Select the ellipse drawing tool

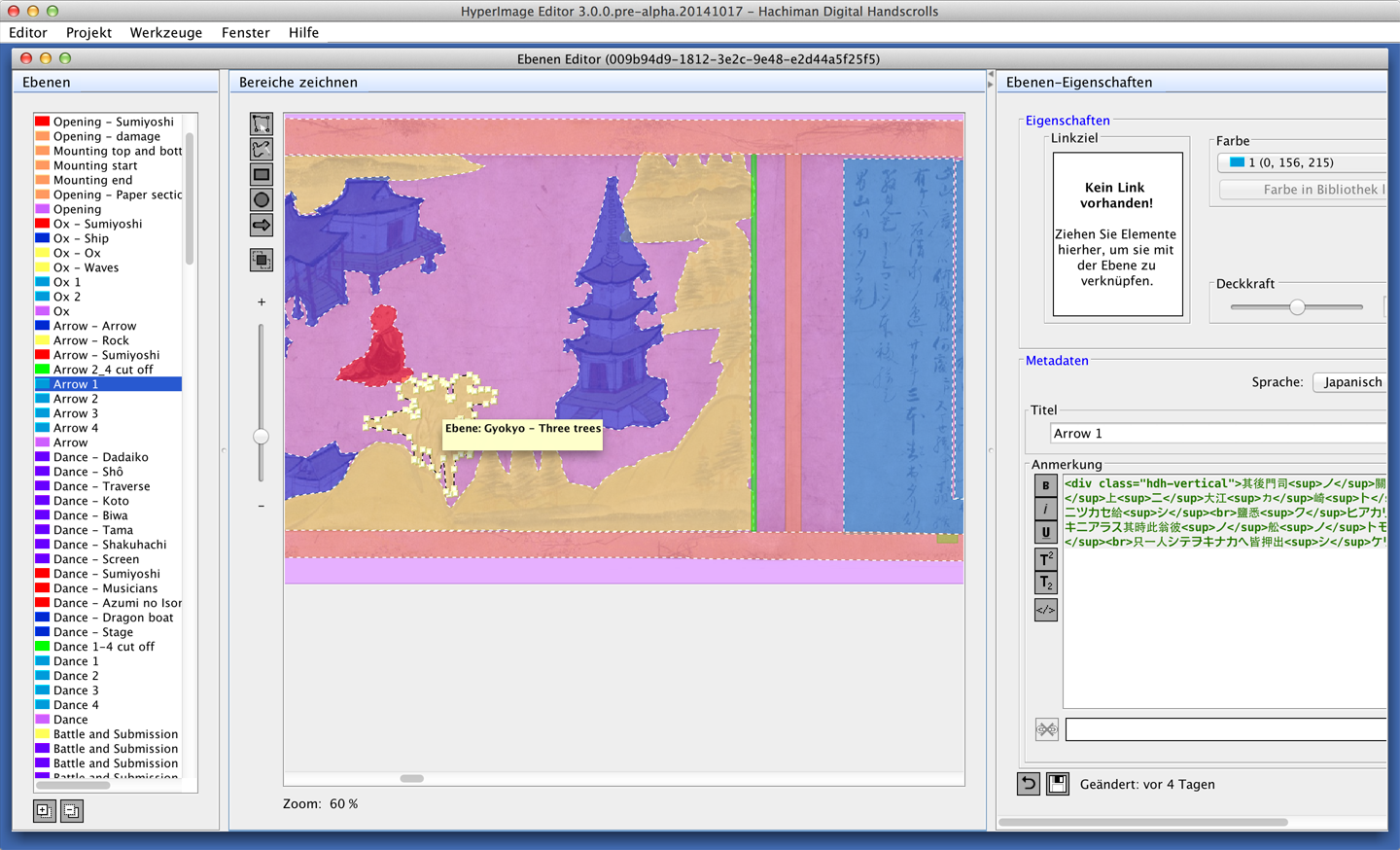[261, 199]
